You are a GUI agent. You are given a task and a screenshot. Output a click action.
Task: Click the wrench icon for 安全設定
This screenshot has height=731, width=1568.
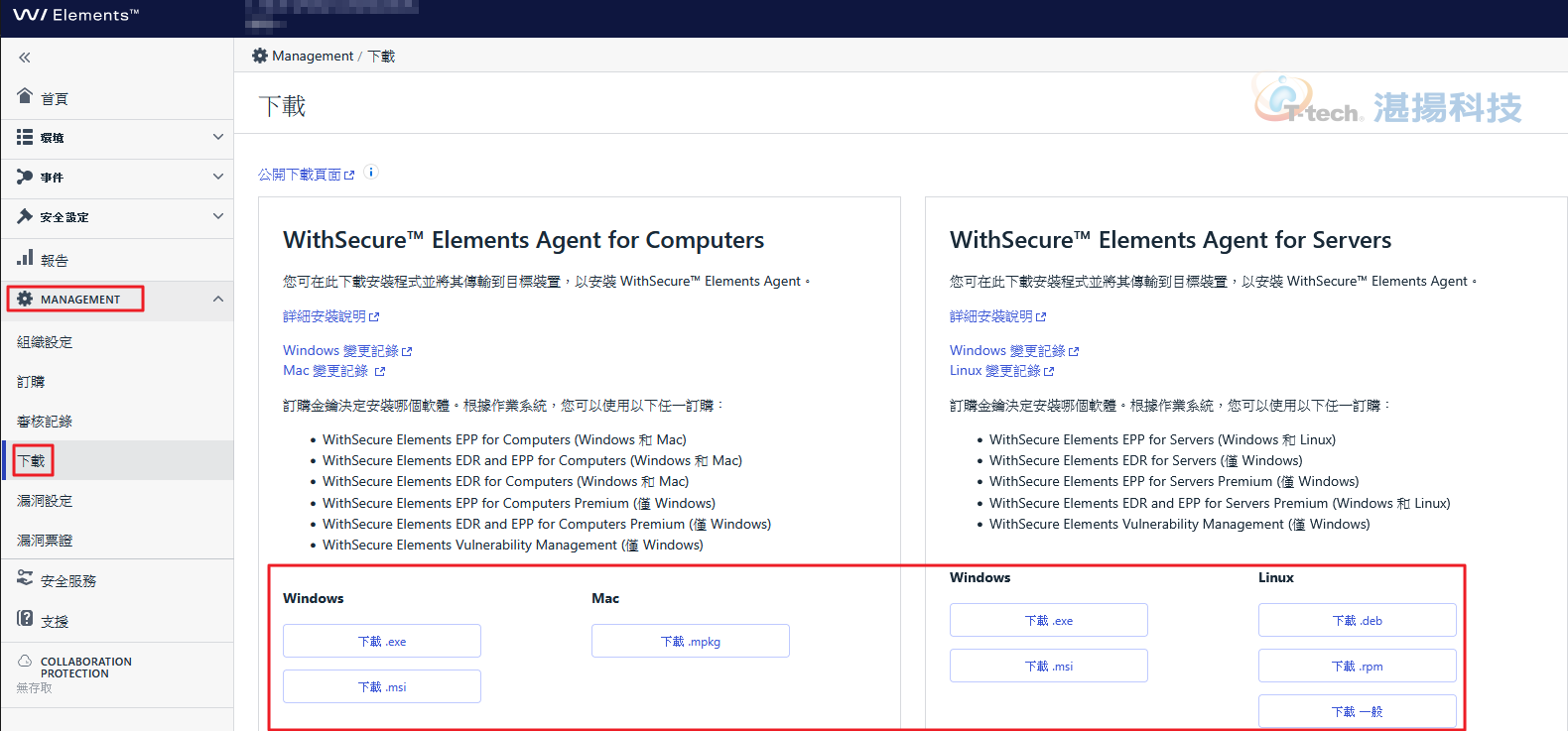coord(25,216)
